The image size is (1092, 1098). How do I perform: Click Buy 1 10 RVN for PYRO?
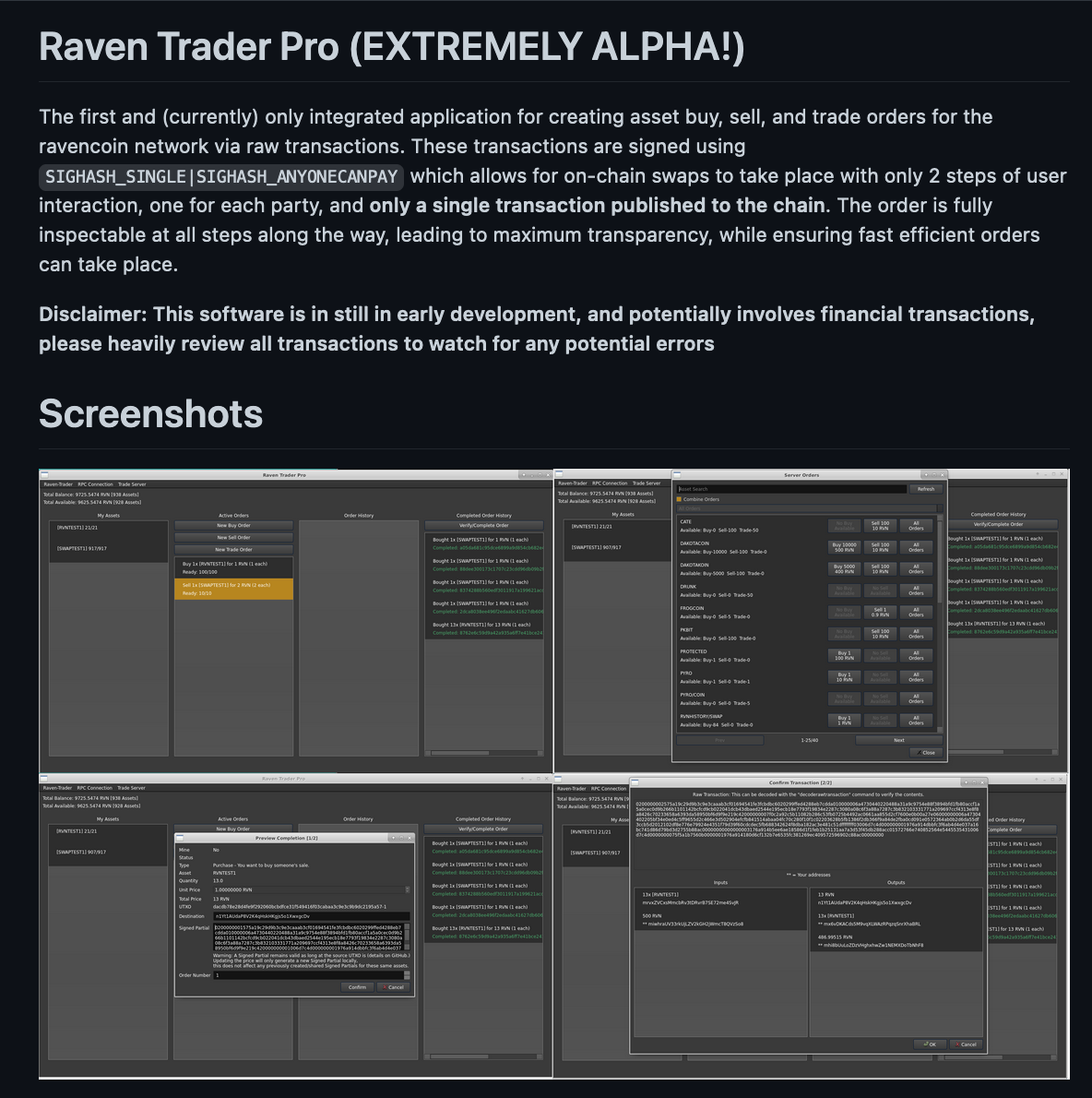tap(844, 678)
